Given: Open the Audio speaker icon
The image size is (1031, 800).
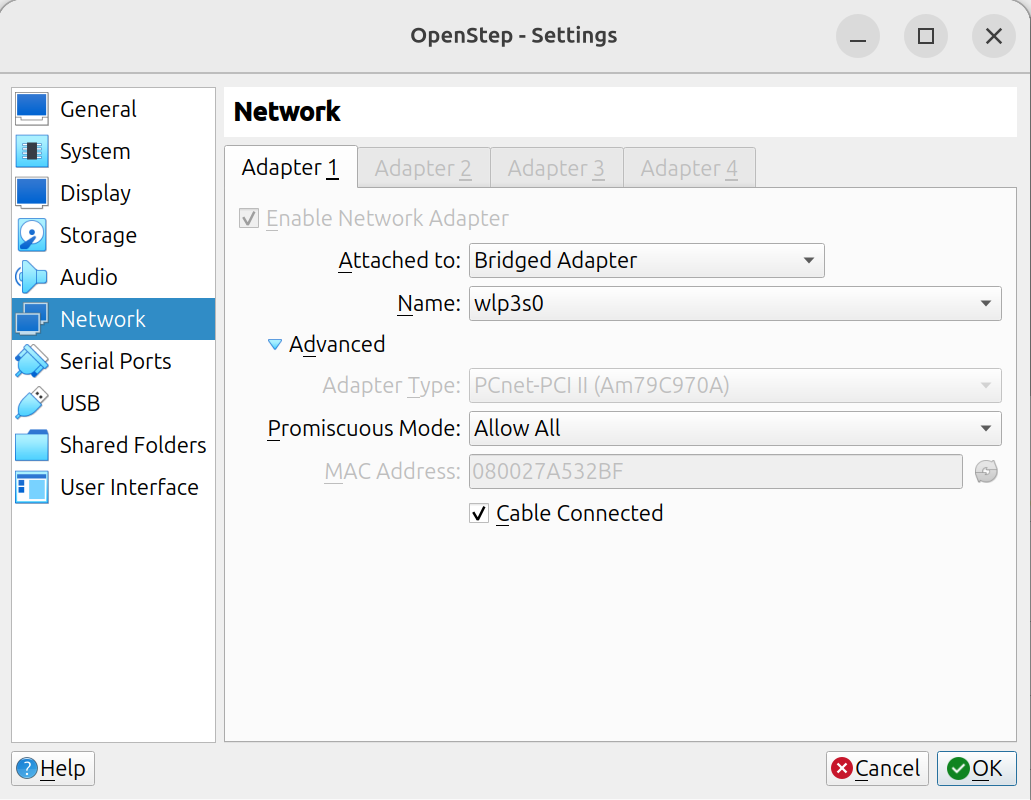Looking at the screenshot, I should click(32, 277).
